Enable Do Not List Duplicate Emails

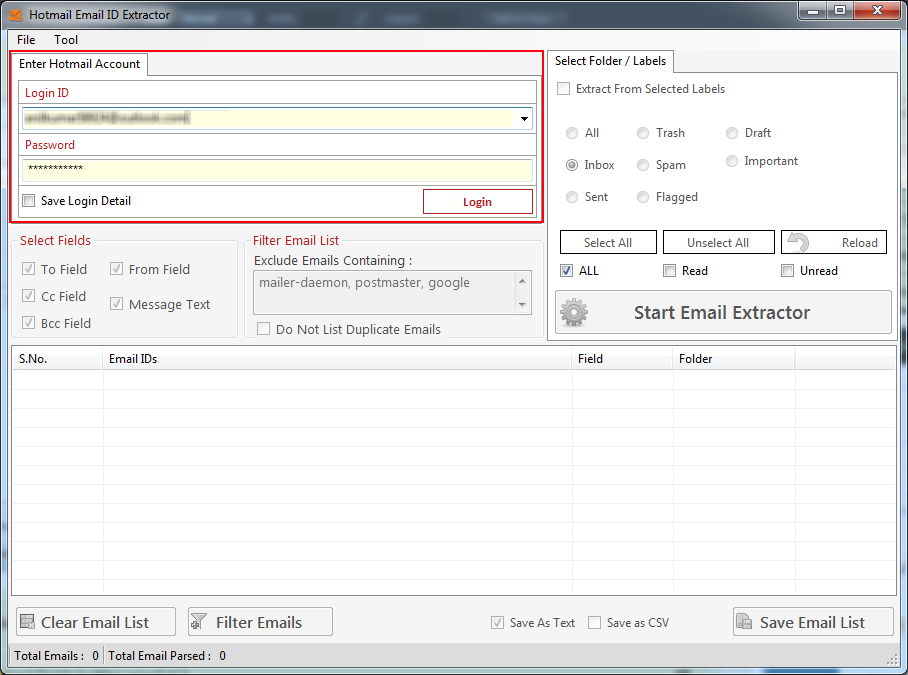263,329
